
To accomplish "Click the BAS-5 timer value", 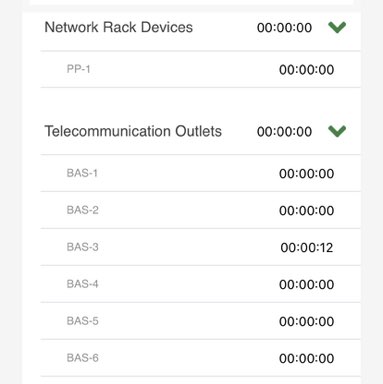I will tap(307, 322).
